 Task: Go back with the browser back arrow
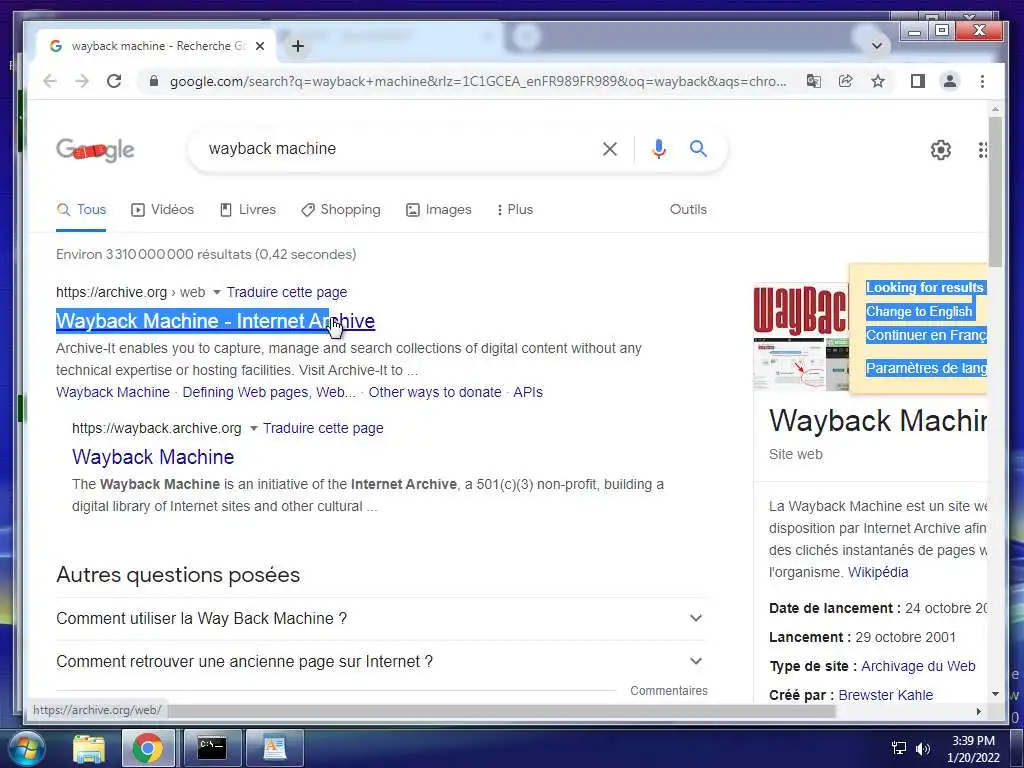50,81
